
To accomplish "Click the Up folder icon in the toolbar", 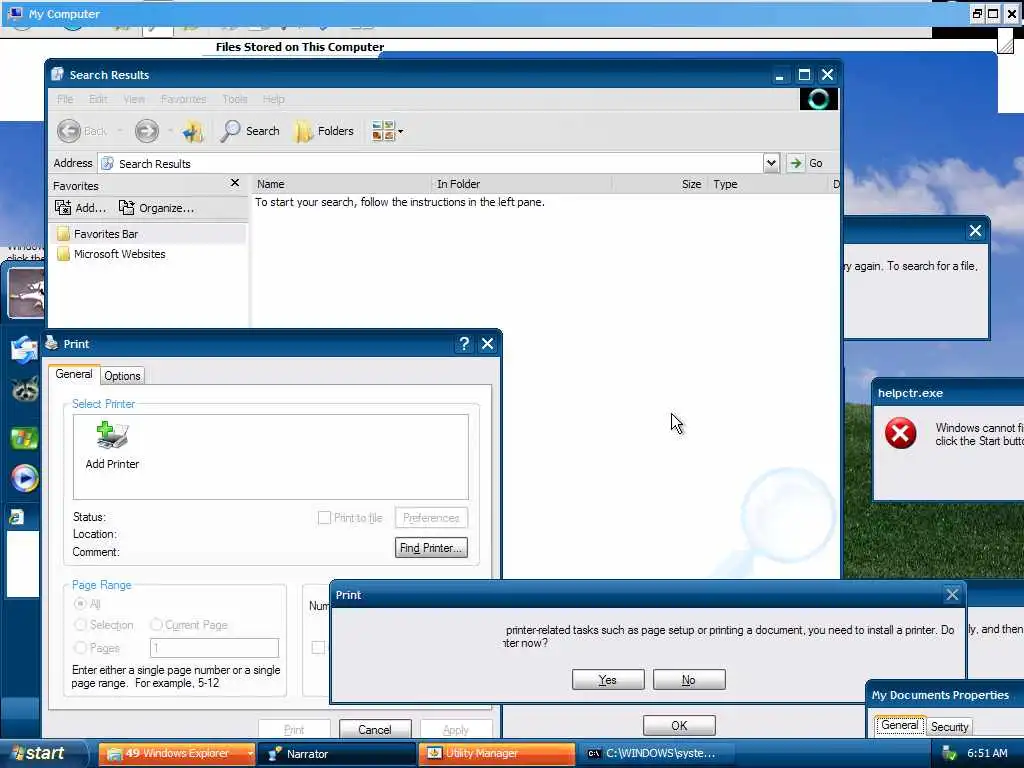I will point(193,131).
